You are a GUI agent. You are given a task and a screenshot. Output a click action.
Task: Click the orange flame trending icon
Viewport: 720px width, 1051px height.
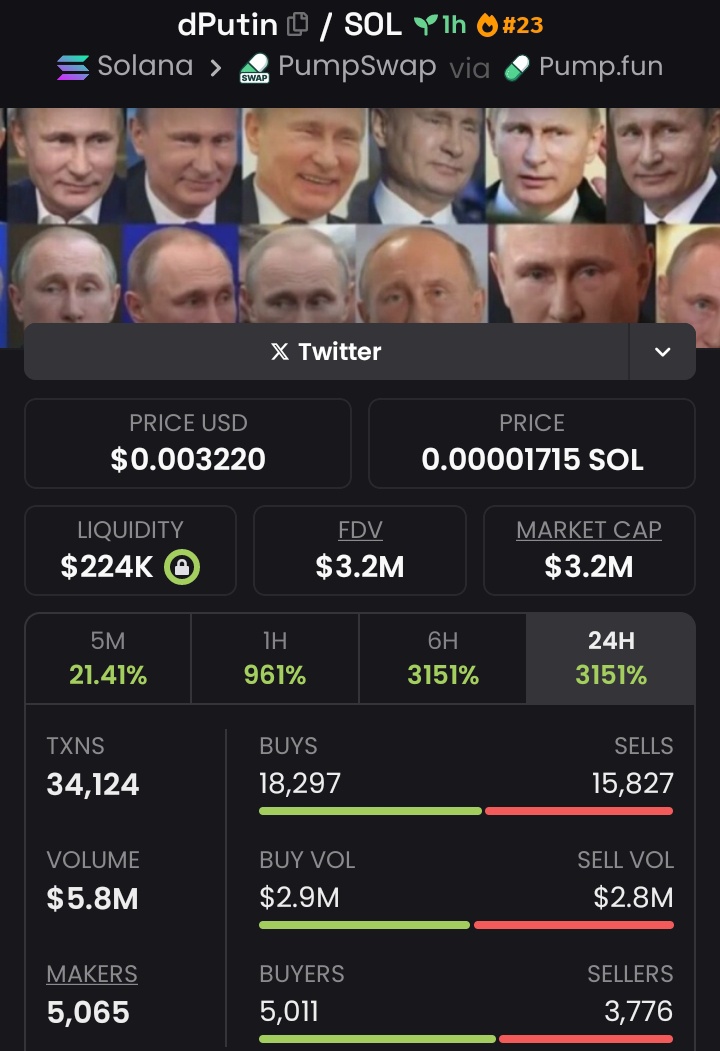(x=487, y=25)
